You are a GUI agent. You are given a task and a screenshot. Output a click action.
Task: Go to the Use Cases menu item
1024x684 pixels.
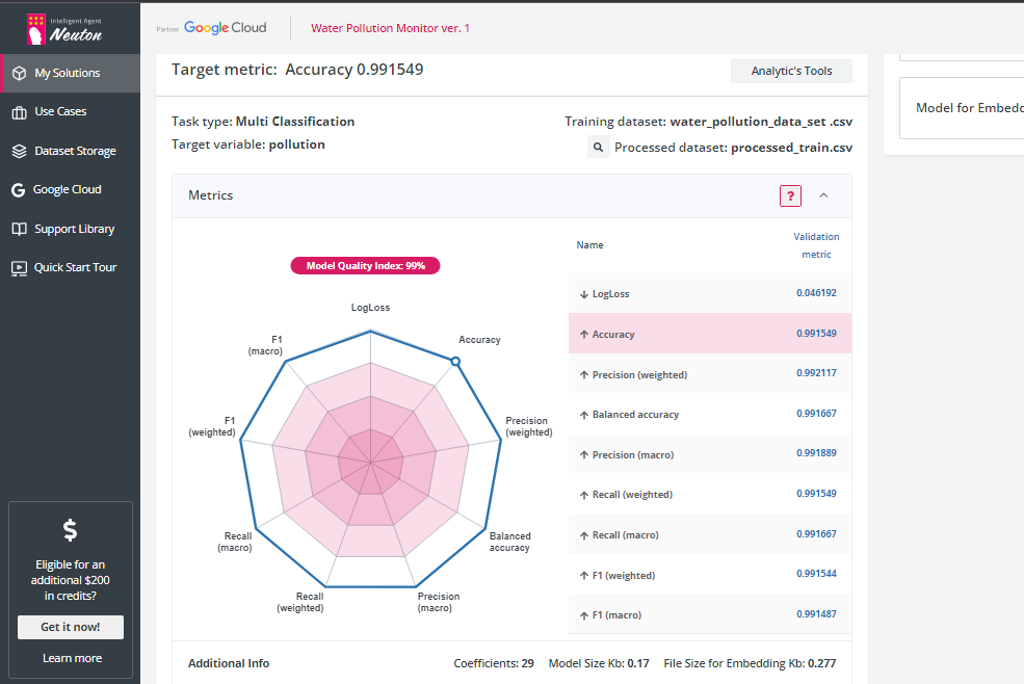[60, 112]
